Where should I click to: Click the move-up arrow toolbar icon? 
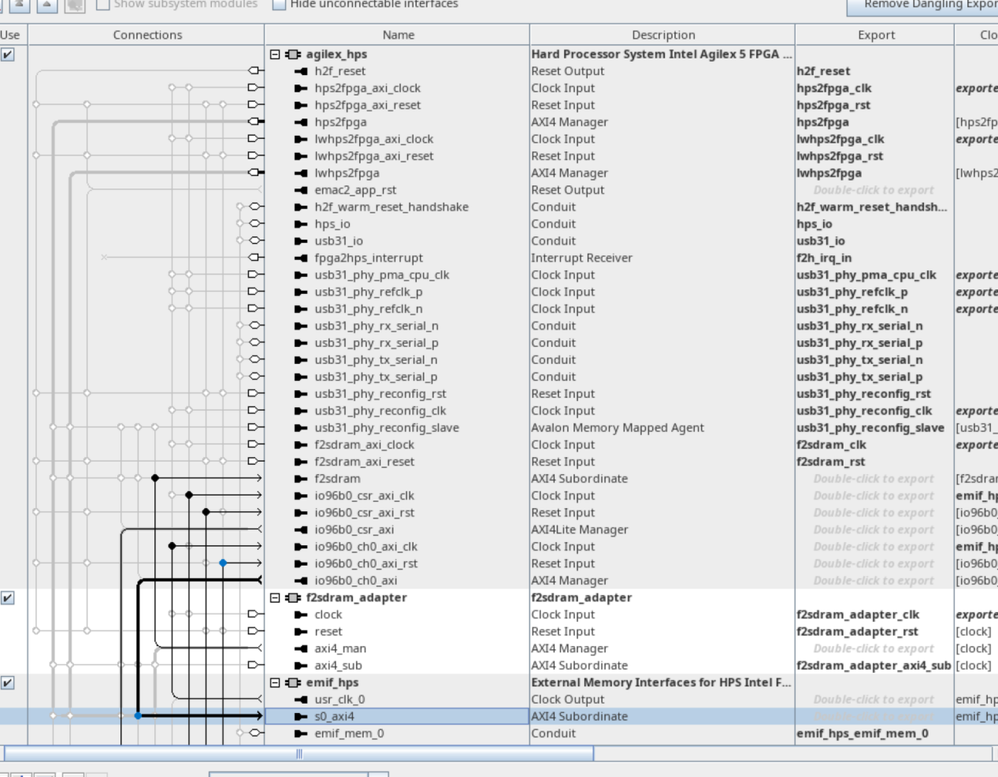pos(47,5)
